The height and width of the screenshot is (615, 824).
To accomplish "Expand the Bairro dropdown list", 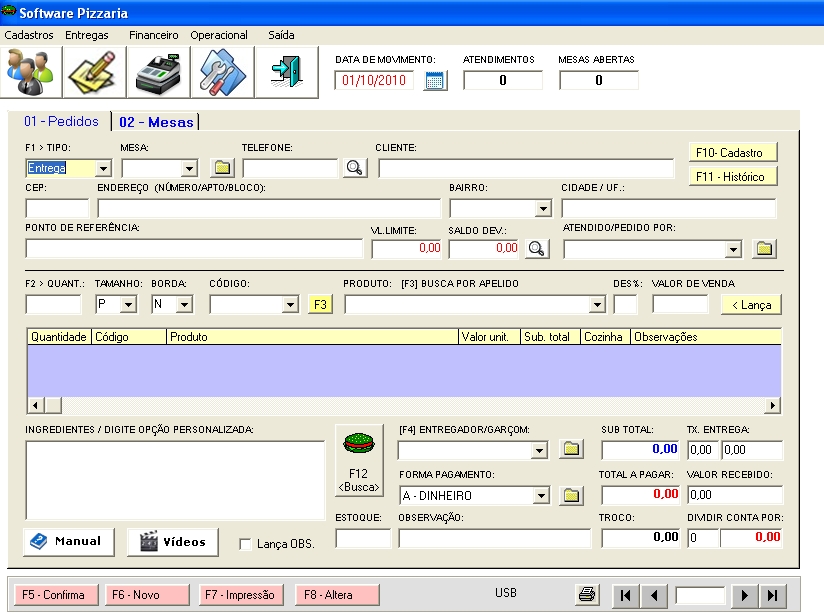I will point(543,209).
